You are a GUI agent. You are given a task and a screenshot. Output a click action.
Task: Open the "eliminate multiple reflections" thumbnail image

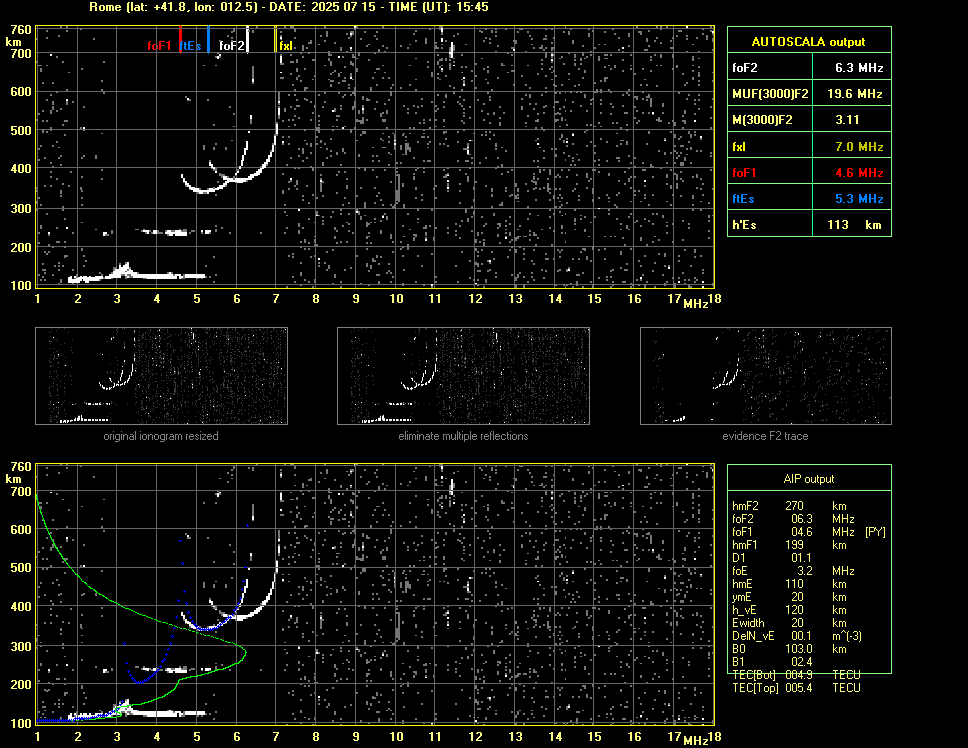(463, 376)
